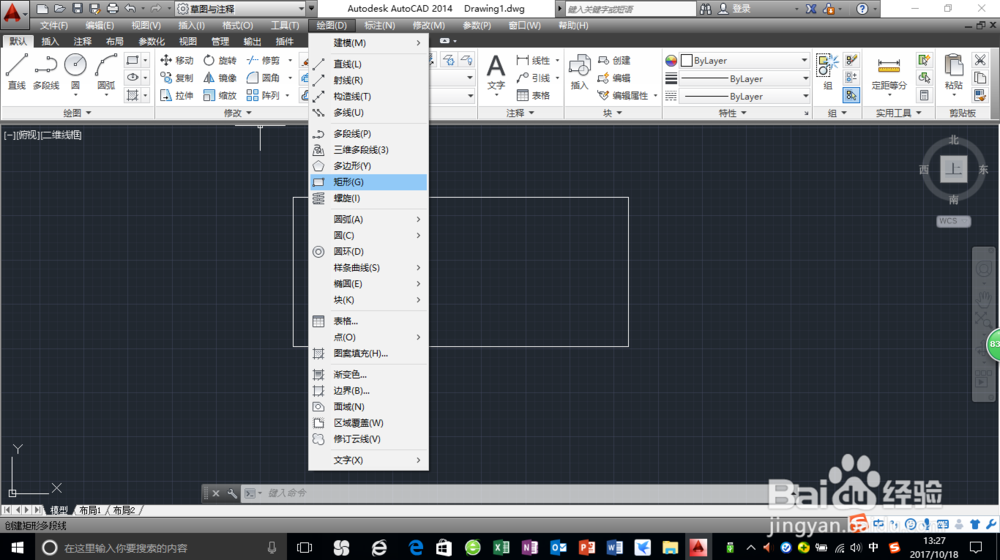Open the 圆弧(A) submenu

click(x=368, y=219)
